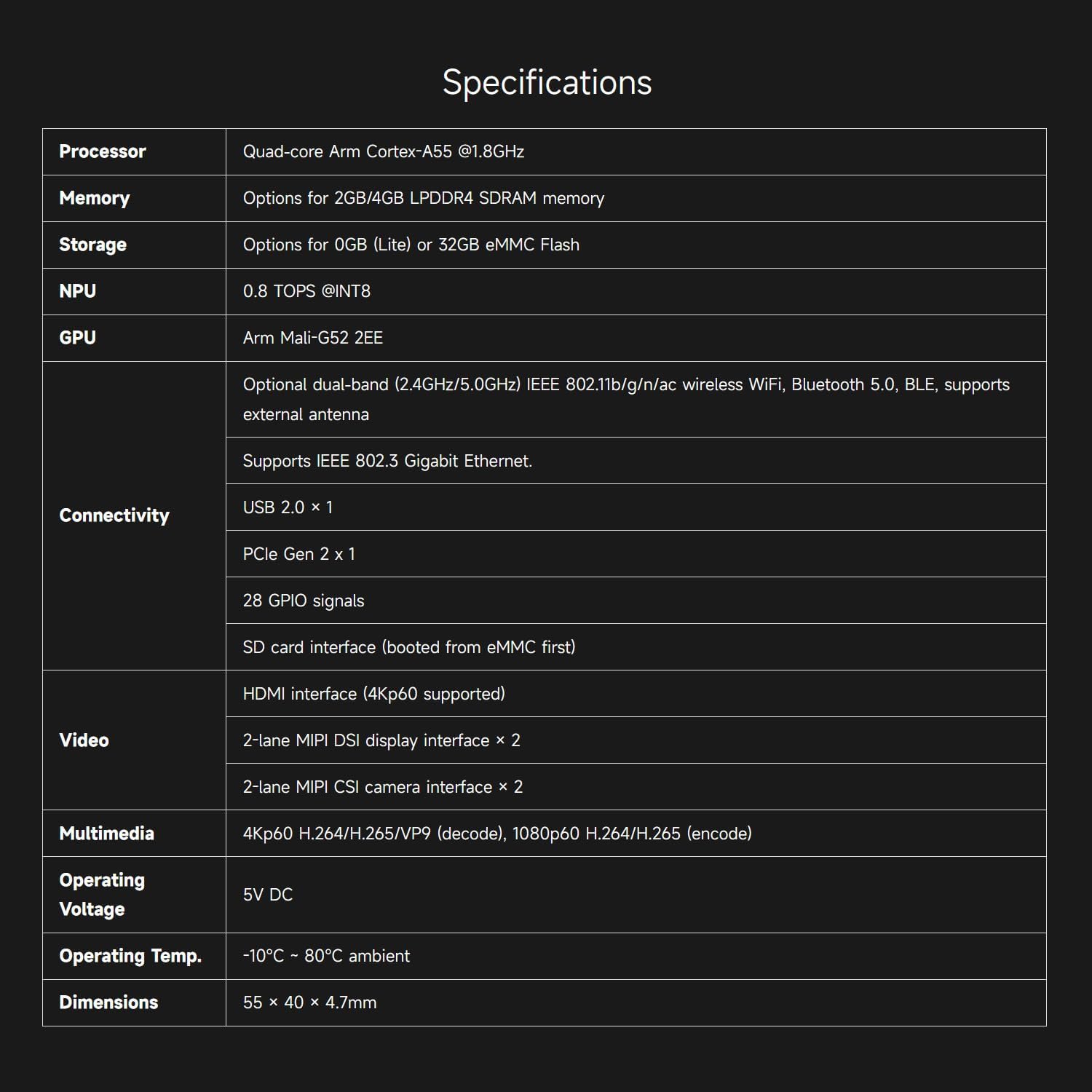Click the Arm Mali-G52 2EE value

click(x=313, y=338)
